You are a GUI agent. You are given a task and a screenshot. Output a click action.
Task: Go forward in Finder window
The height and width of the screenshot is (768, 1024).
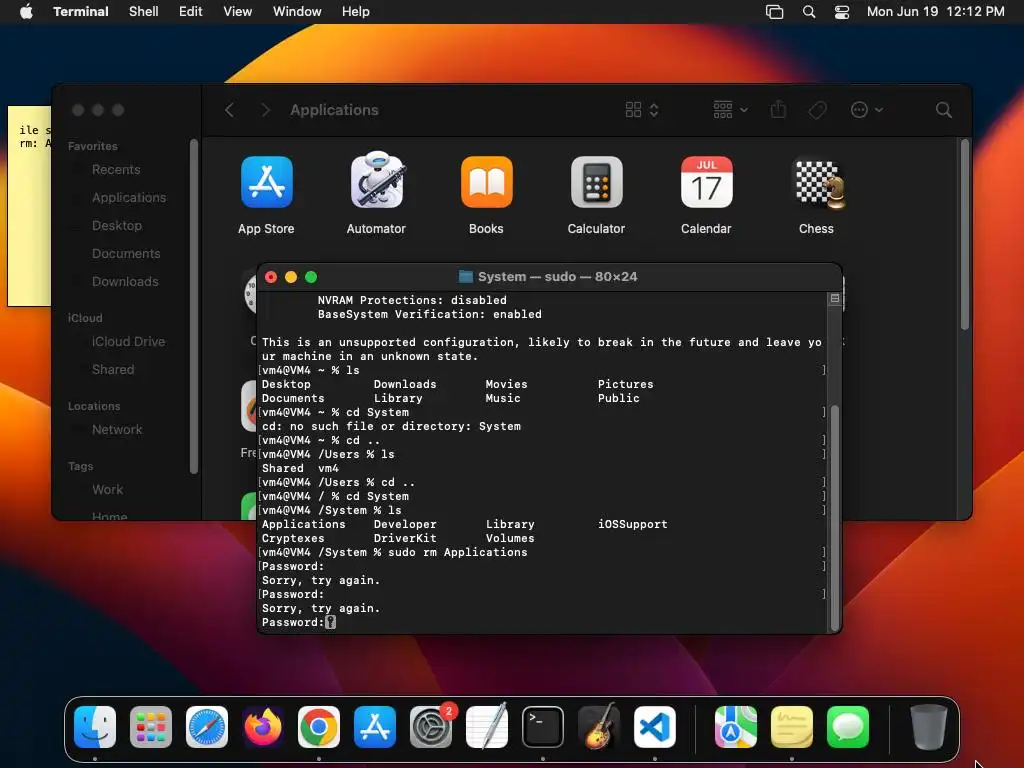click(x=265, y=110)
